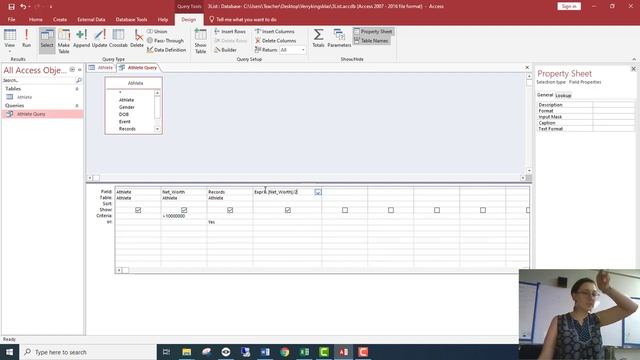The height and width of the screenshot is (360, 640).
Task: Collapse the ribbon
Action: [634, 59]
